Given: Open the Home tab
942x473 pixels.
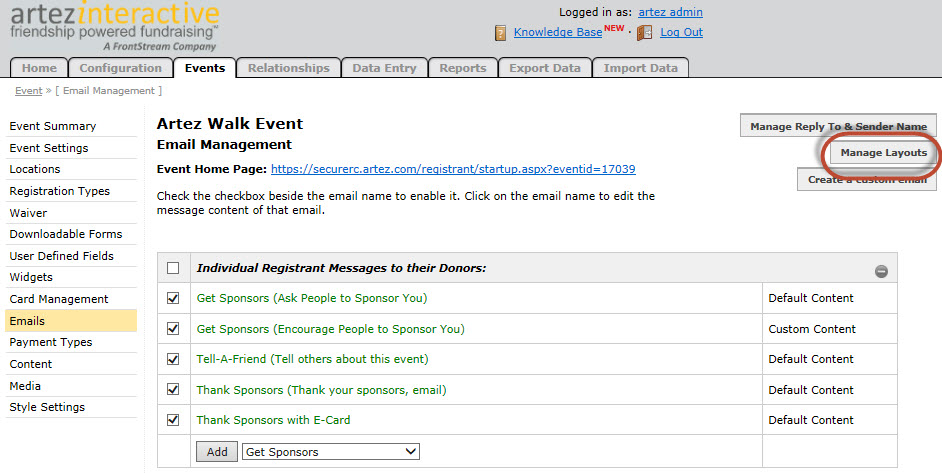Looking at the screenshot, I should click(x=39, y=68).
